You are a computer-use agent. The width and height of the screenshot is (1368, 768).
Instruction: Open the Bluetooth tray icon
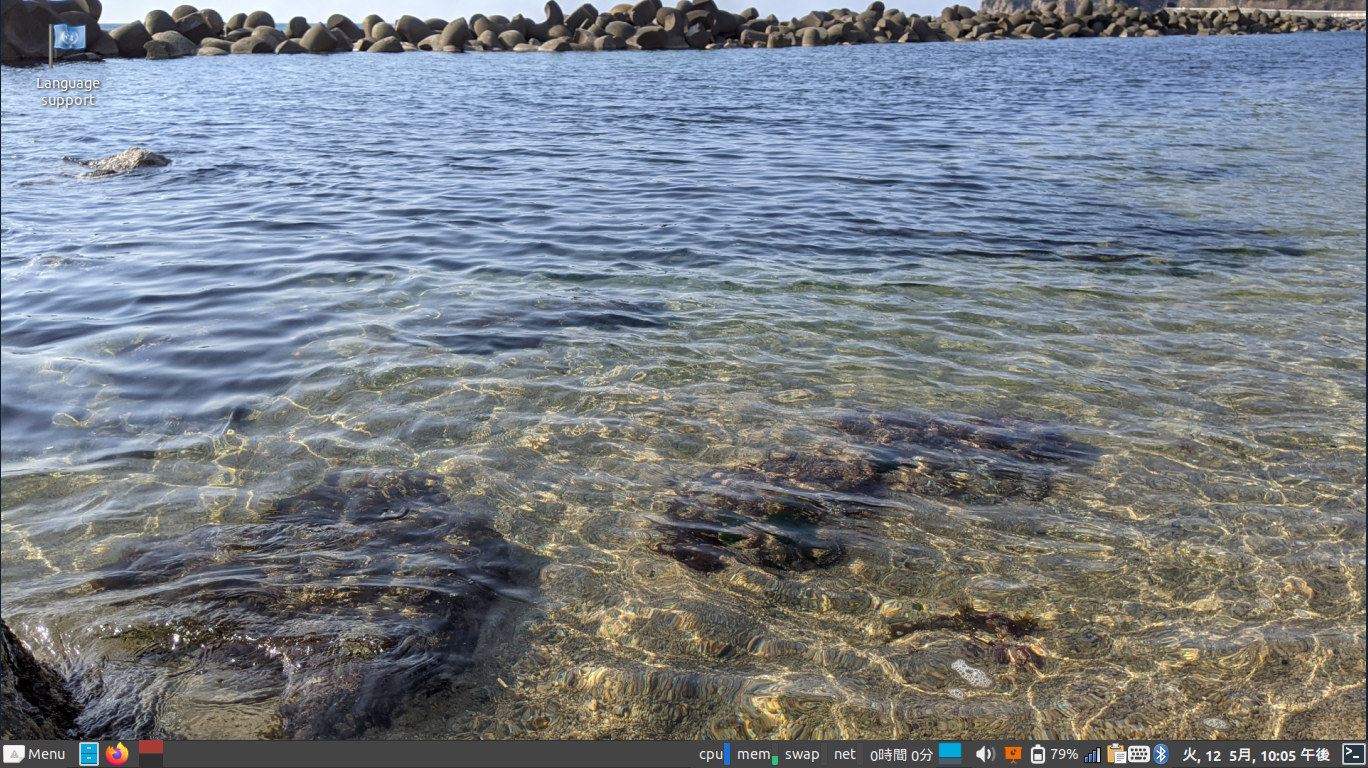(x=1161, y=754)
